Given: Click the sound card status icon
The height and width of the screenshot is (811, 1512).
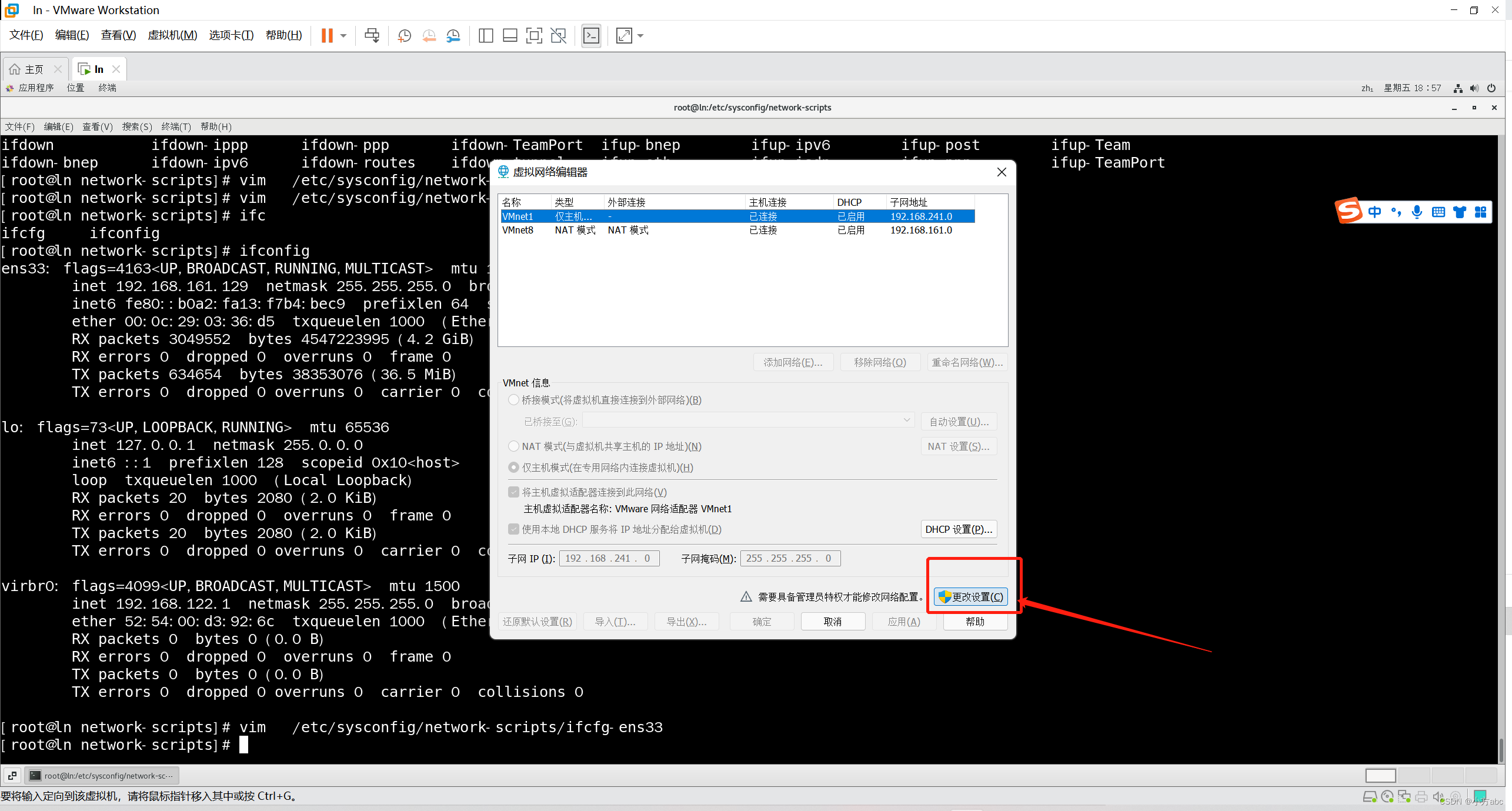Looking at the screenshot, I should pyautogui.click(x=1438, y=797).
